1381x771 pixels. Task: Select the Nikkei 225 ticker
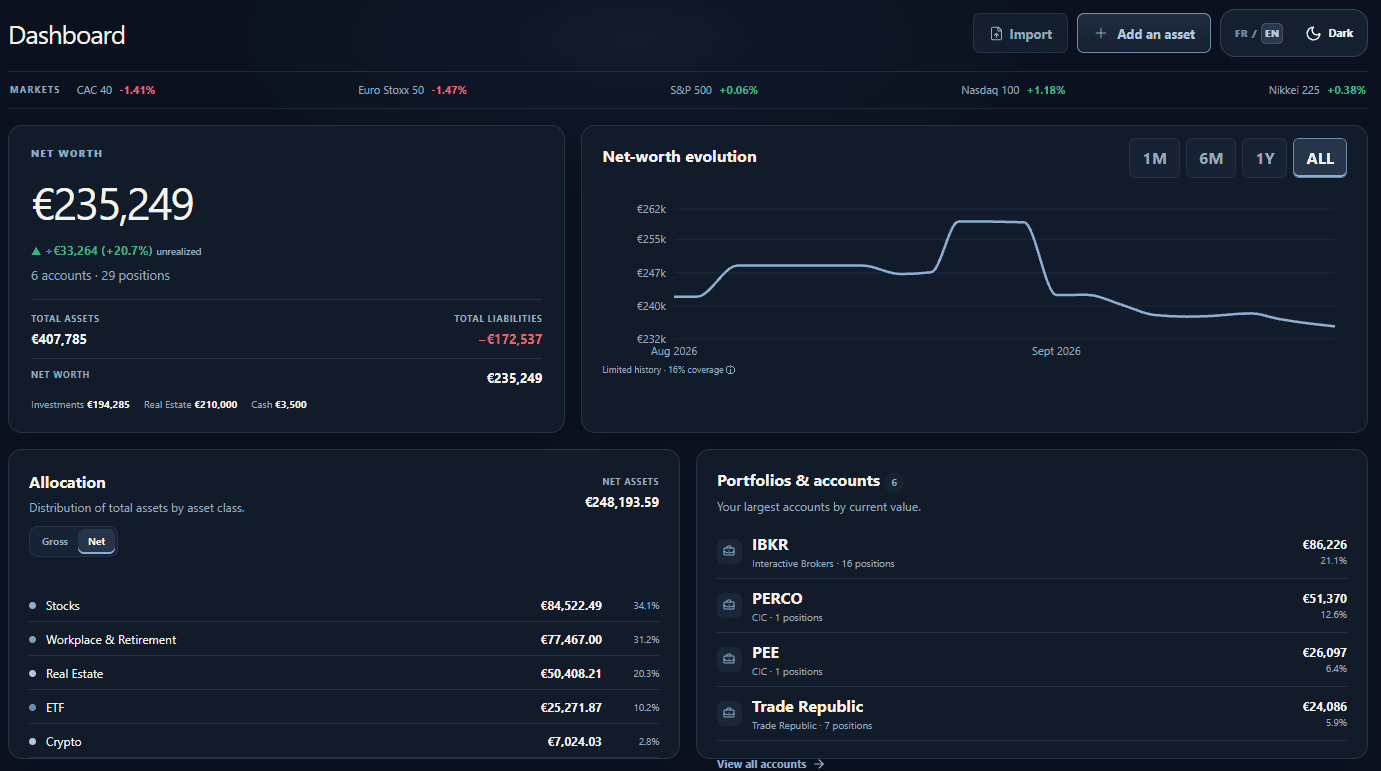(x=1317, y=90)
